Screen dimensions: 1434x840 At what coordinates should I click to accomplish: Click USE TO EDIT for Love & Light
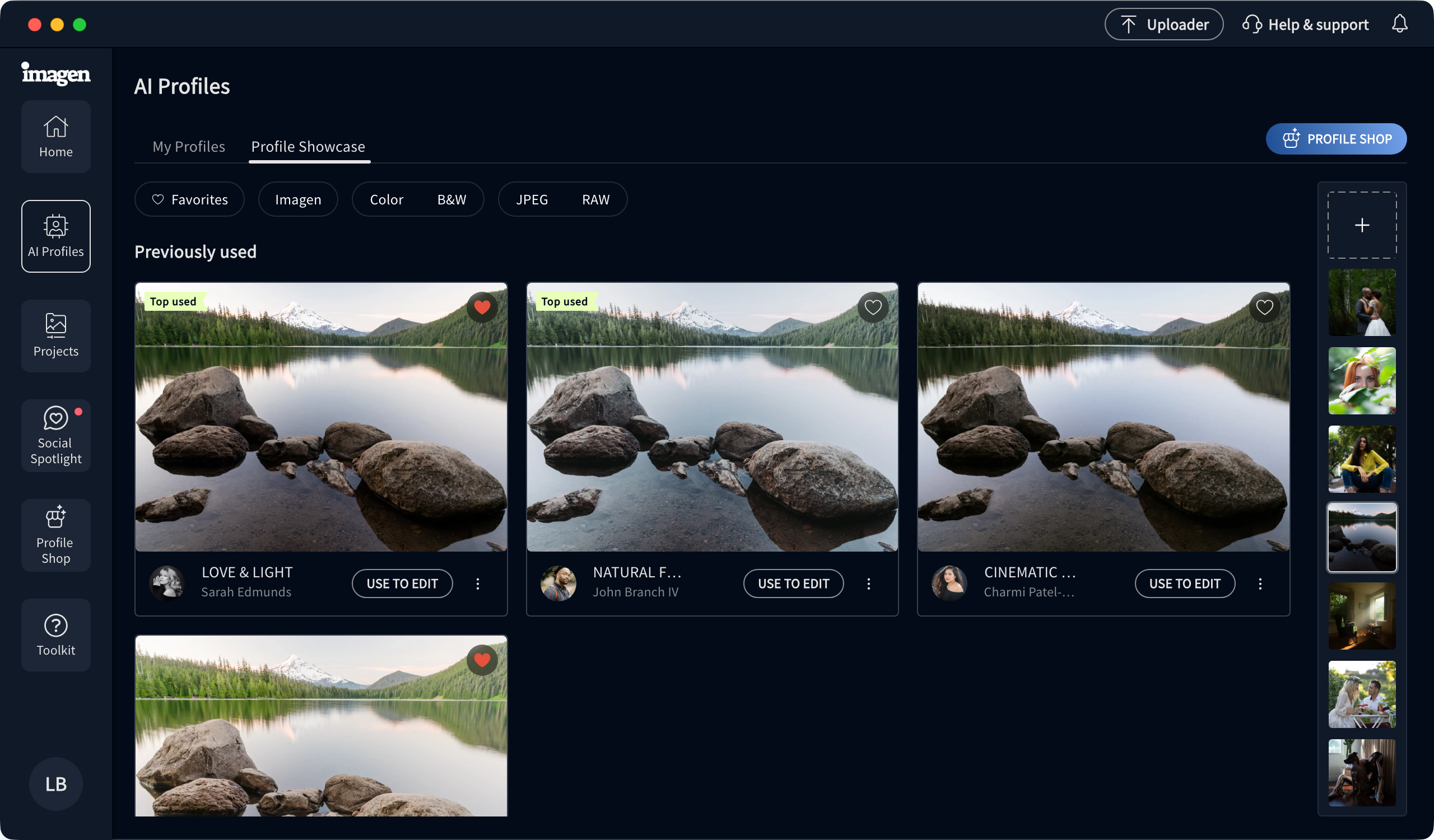(x=402, y=584)
